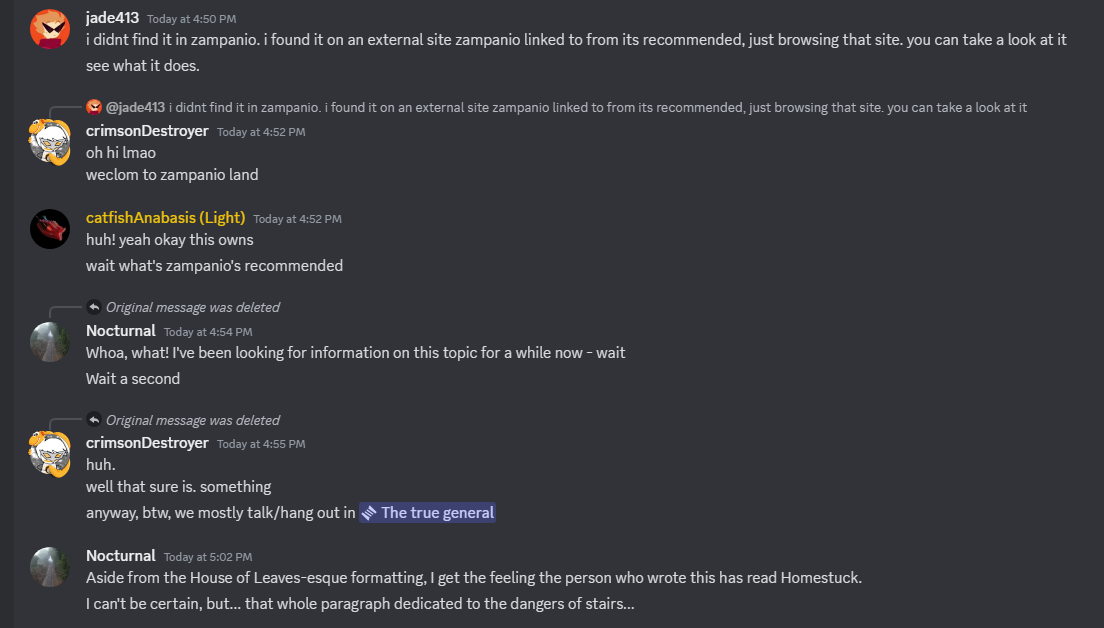This screenshot has height=628, width=1104.
Task: Click the jade413 username at the top
Action: (x=112, y=18)
